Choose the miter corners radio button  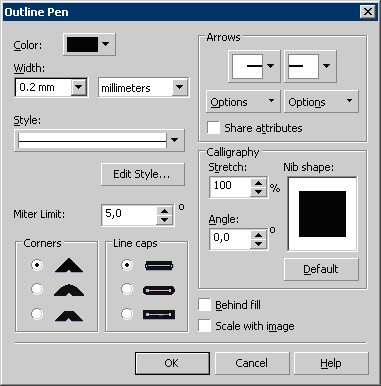coord(37,265)
